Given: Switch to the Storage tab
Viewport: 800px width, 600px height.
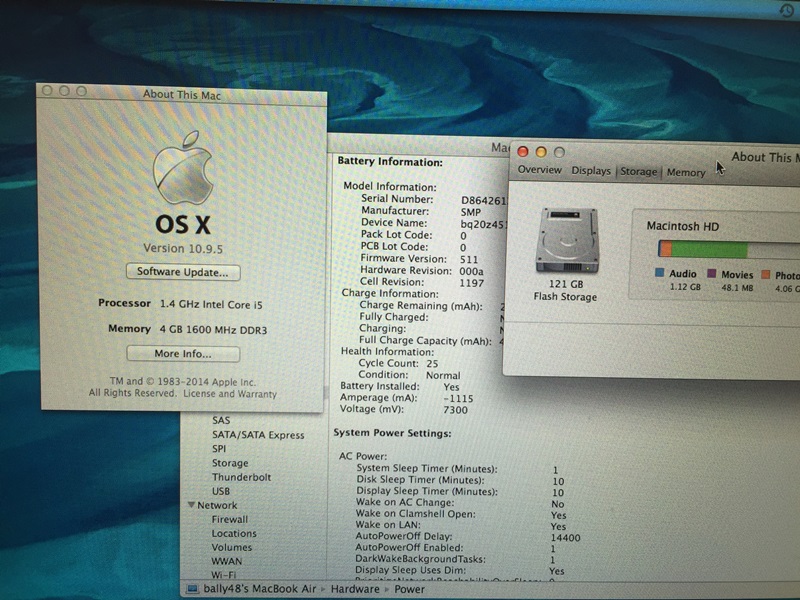Looking at the screenshot, I should point(638,171).
